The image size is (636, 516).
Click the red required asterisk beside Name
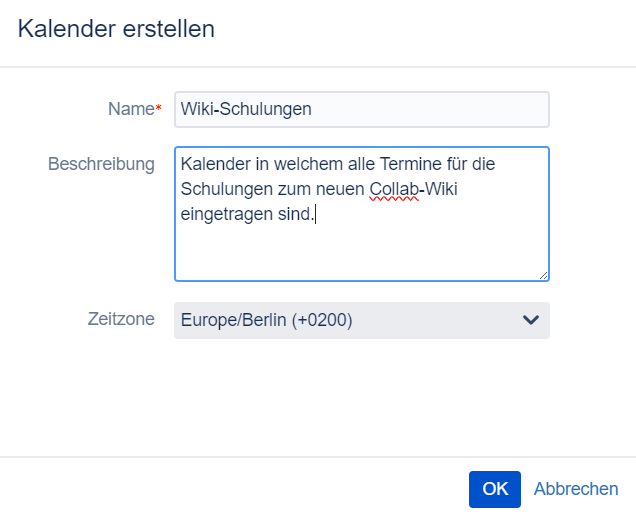coord(159,108)
